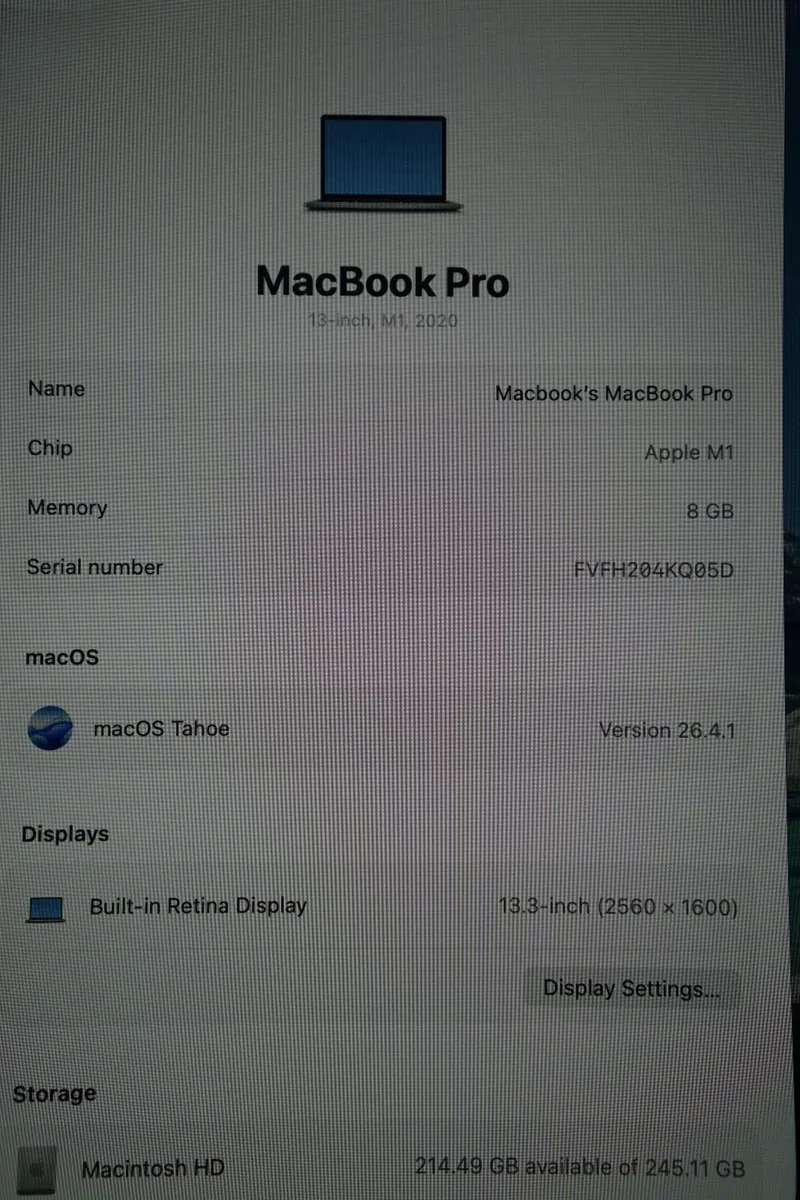Click the serial number value FVFH204KQ05D

click(x=654, y=571)
